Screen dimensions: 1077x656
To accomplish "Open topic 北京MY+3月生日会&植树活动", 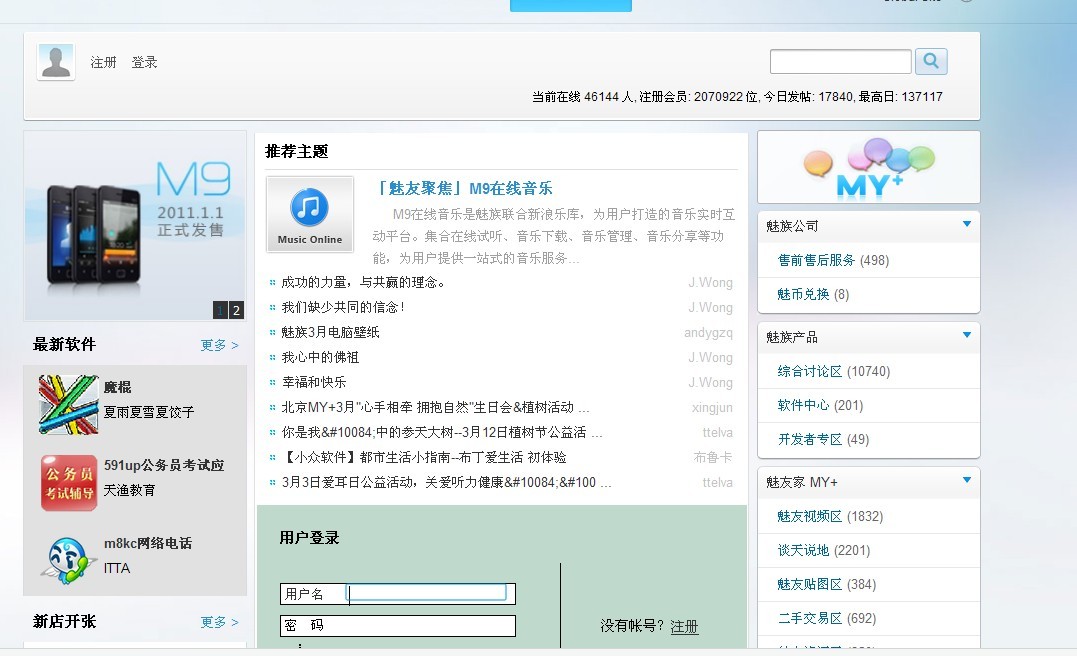I will tap(435, 407).
